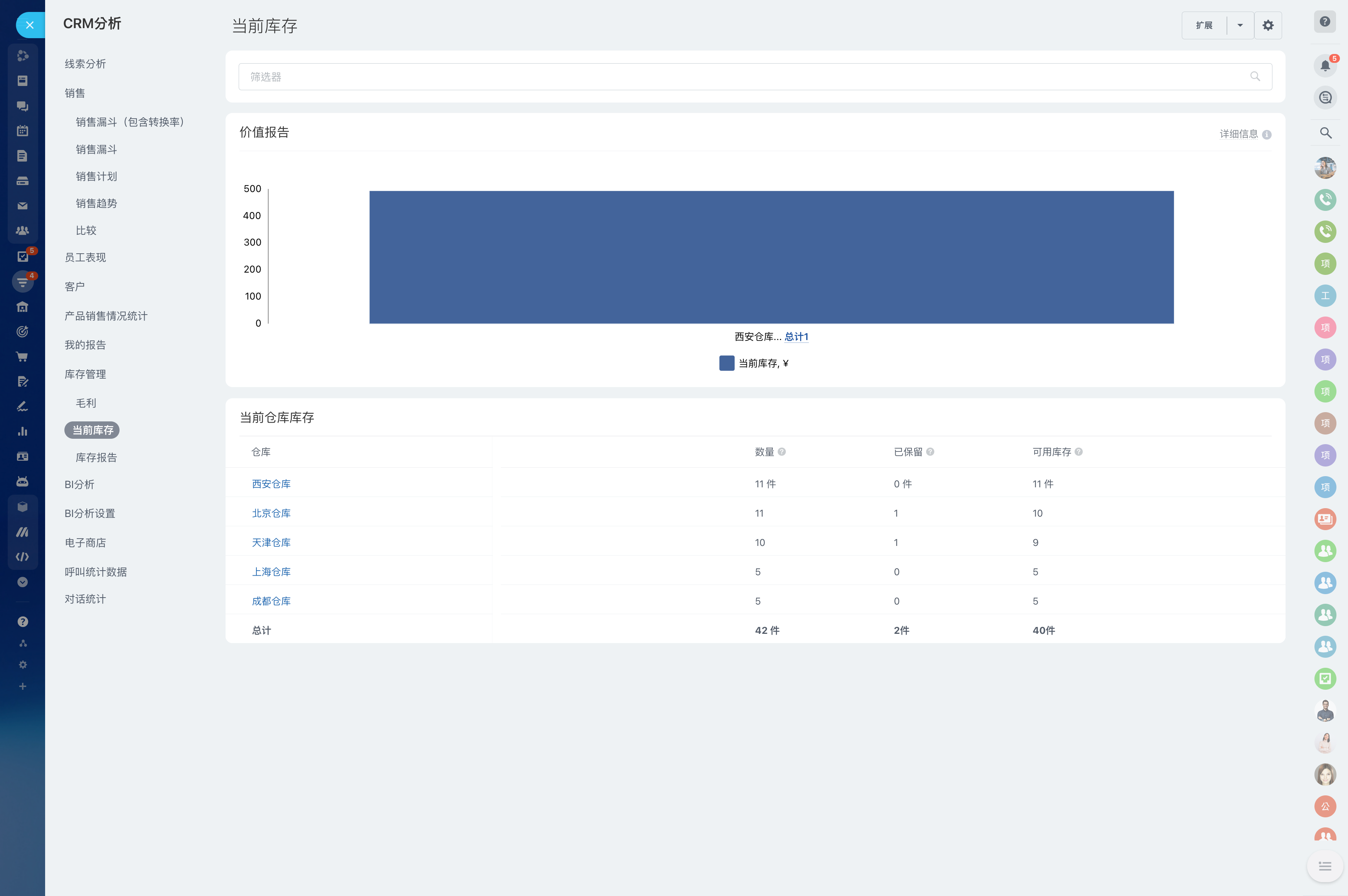This screenshot has width=1348, height=896.
Task: Open the 西安仓库 warehouse link
Action: [x=271, y=483]
